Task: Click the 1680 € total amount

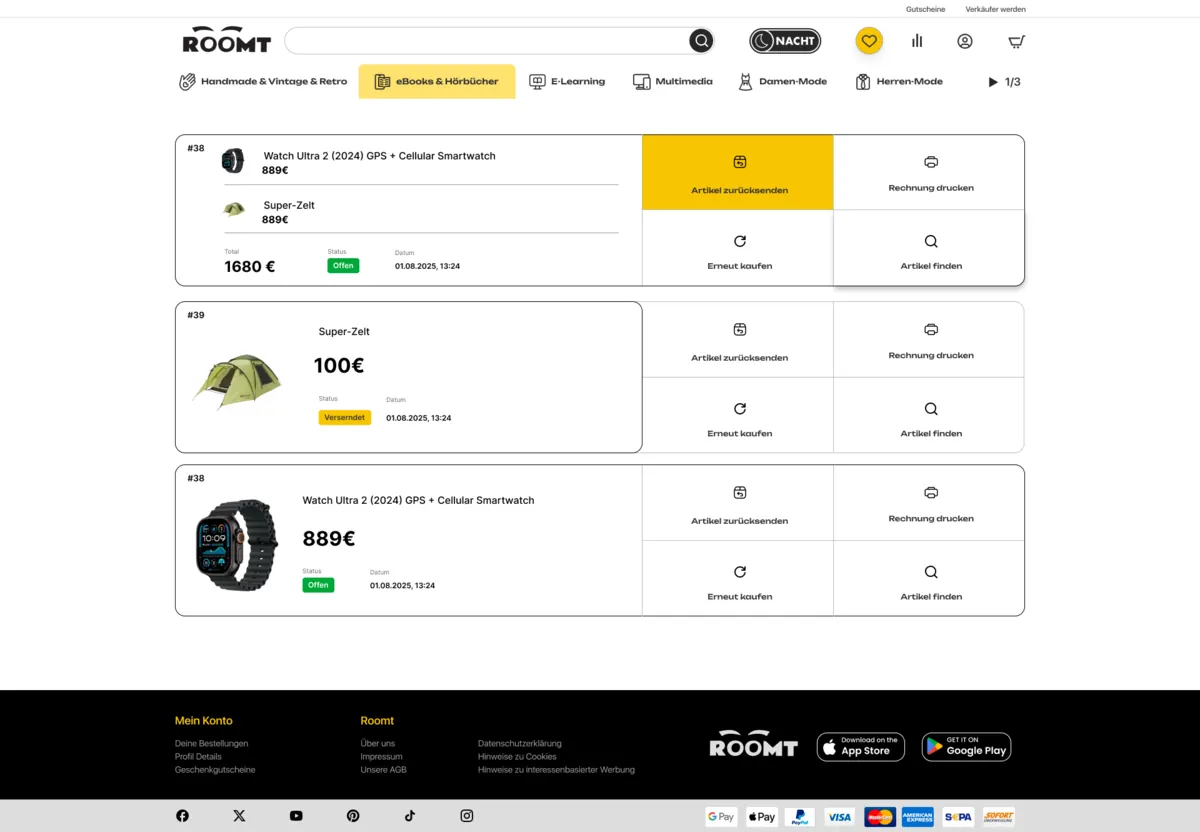Action: pos(250,267)
